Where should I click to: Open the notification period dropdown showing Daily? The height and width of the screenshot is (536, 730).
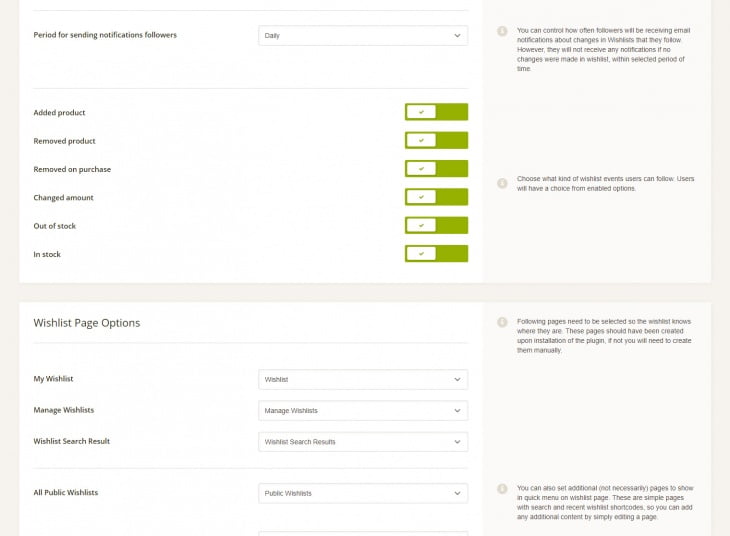[x=363, y=35]
